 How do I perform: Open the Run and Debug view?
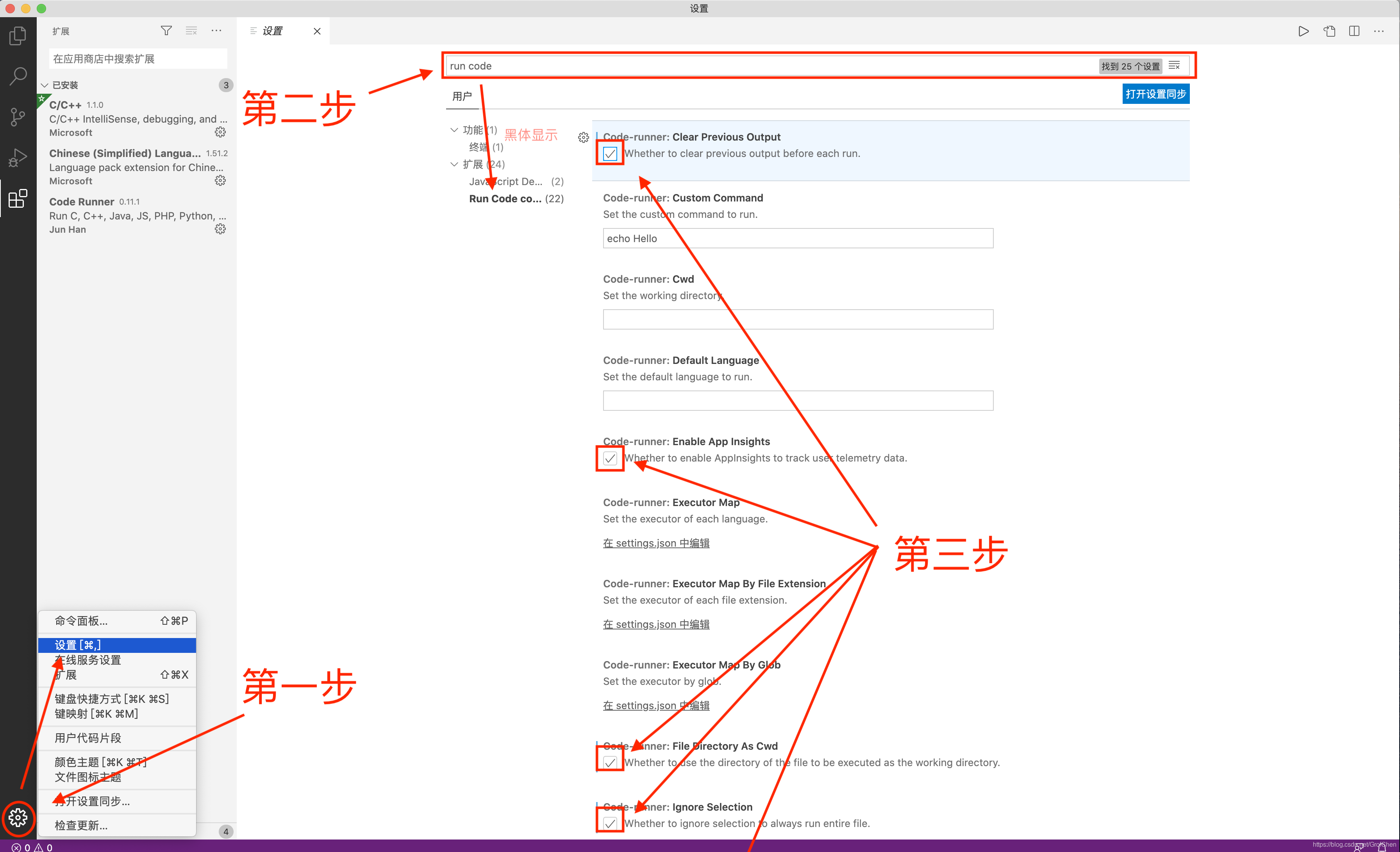tap(18, 158)
